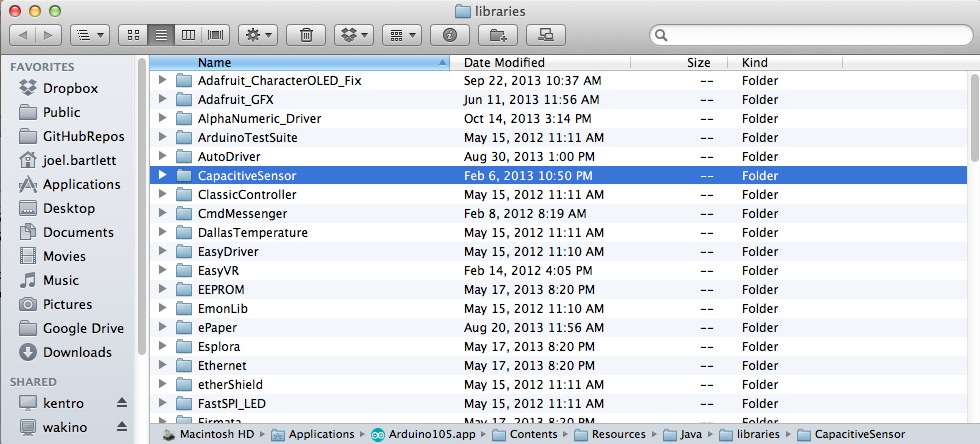Open Downloads in the sidebar

(x=68, y=352)
